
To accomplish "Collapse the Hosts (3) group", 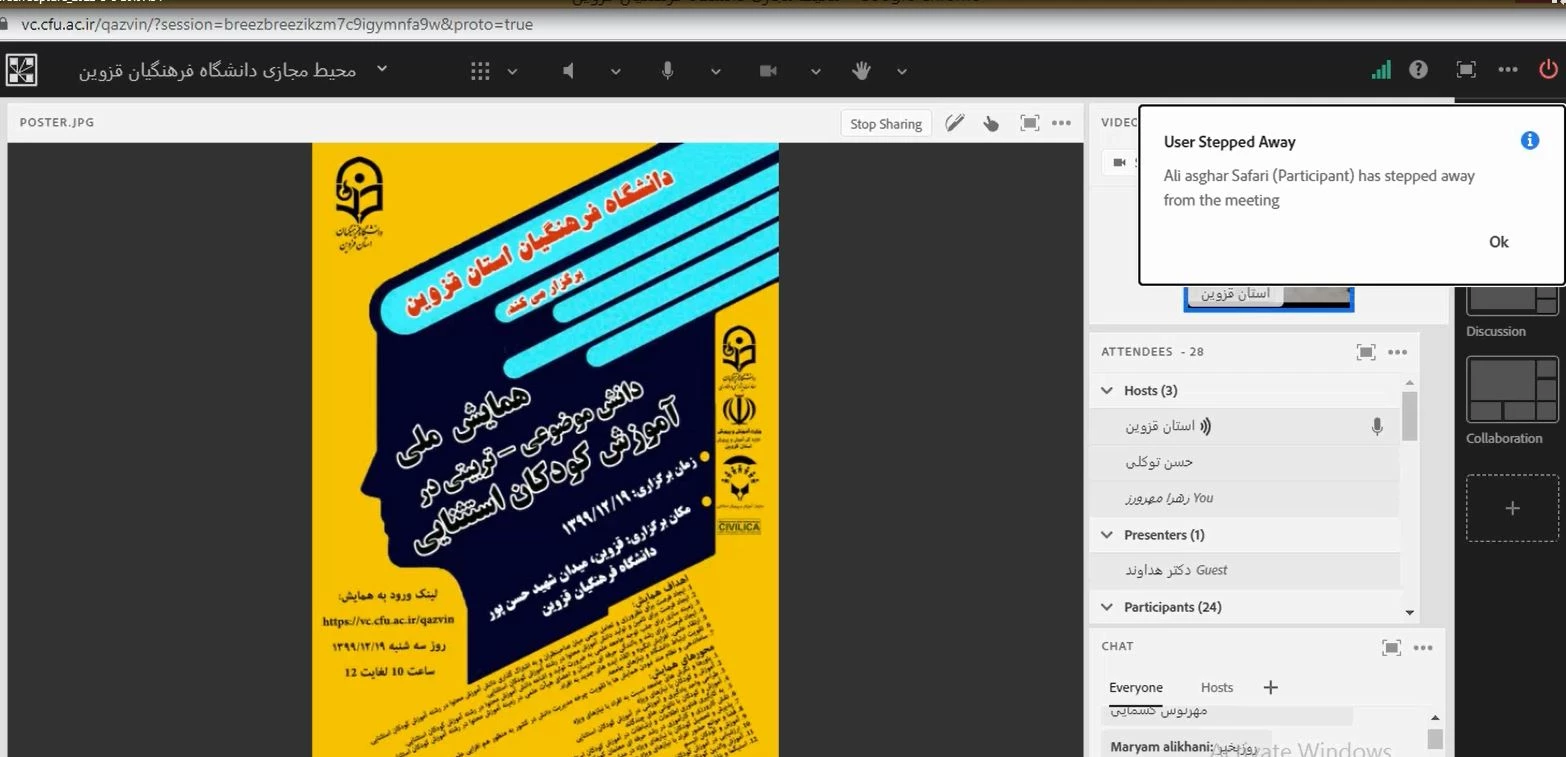I will click(x=1107, y=391).
